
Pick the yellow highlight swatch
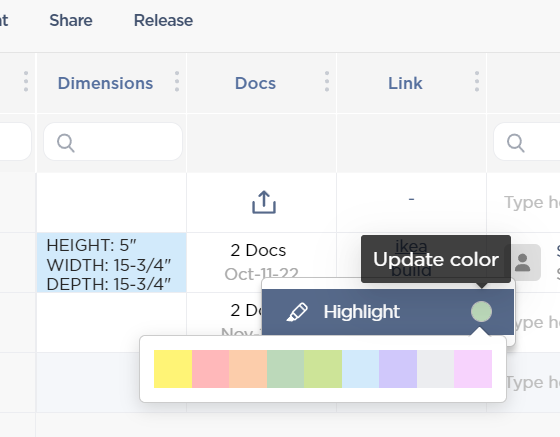[173, 369]
